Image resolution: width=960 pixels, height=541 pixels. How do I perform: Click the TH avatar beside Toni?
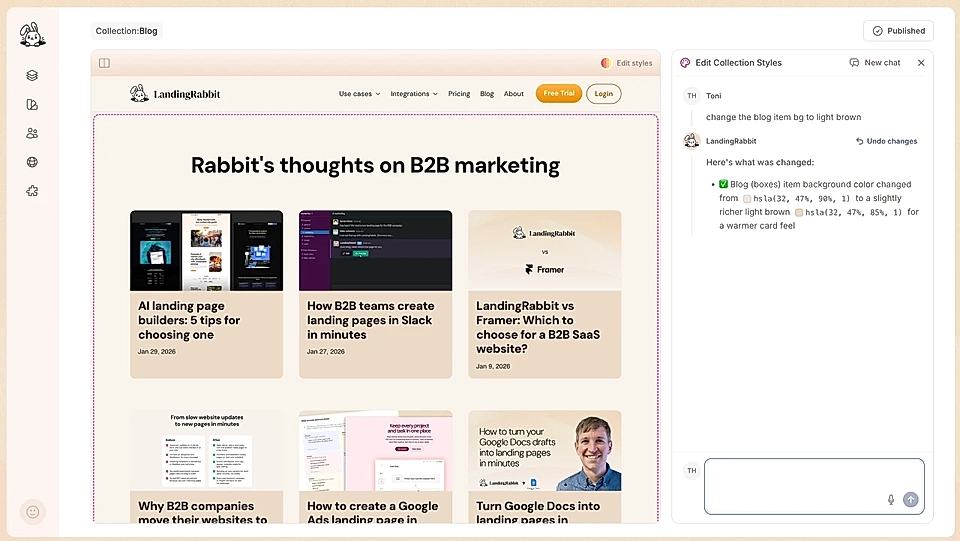coord(691,95)
